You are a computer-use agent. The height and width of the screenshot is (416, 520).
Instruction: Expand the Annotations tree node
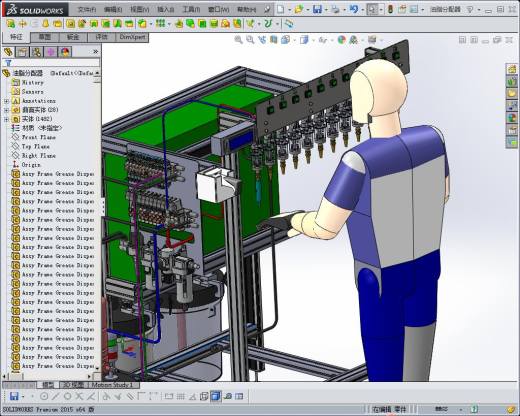6,101
